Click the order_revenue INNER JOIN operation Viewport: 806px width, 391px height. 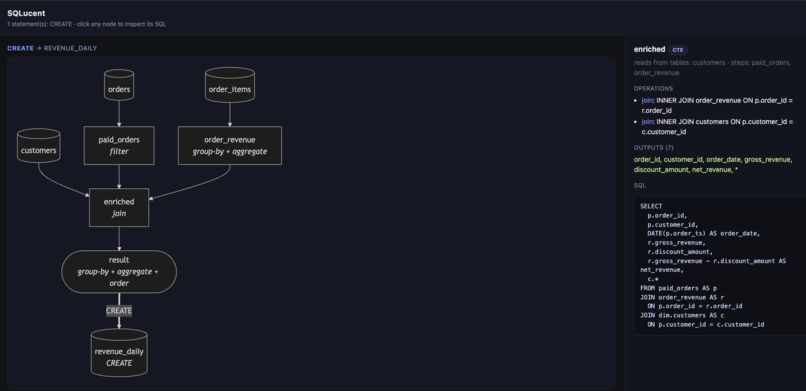(x=717, y=105)
